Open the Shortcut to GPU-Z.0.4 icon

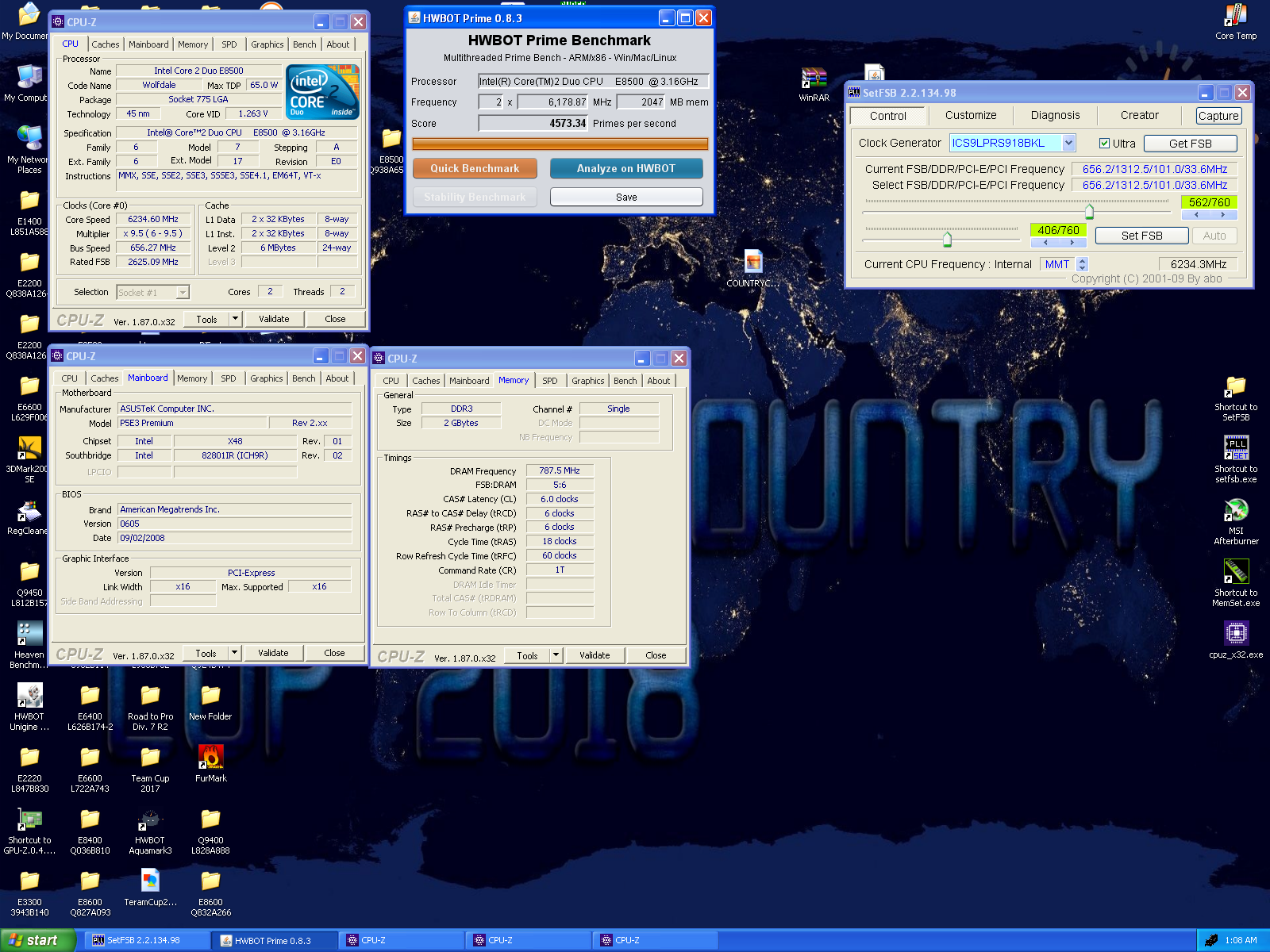[x=29, y=831]
